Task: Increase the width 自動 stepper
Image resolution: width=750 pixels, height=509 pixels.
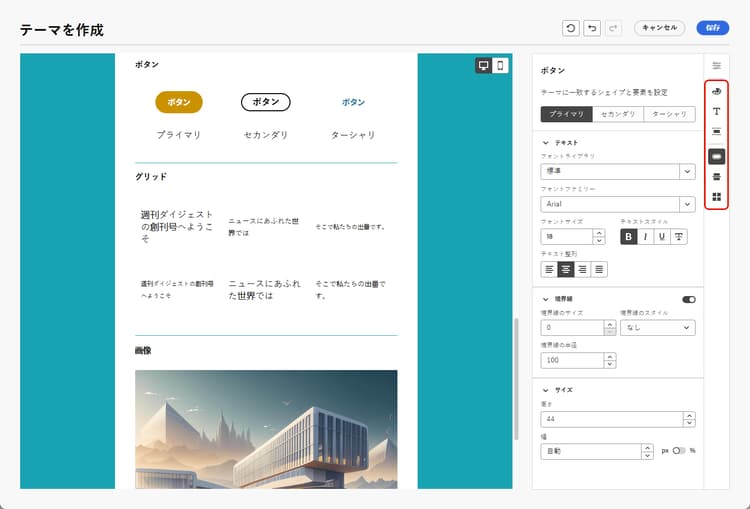Action: pyautogui.click(x=647, y=448)
